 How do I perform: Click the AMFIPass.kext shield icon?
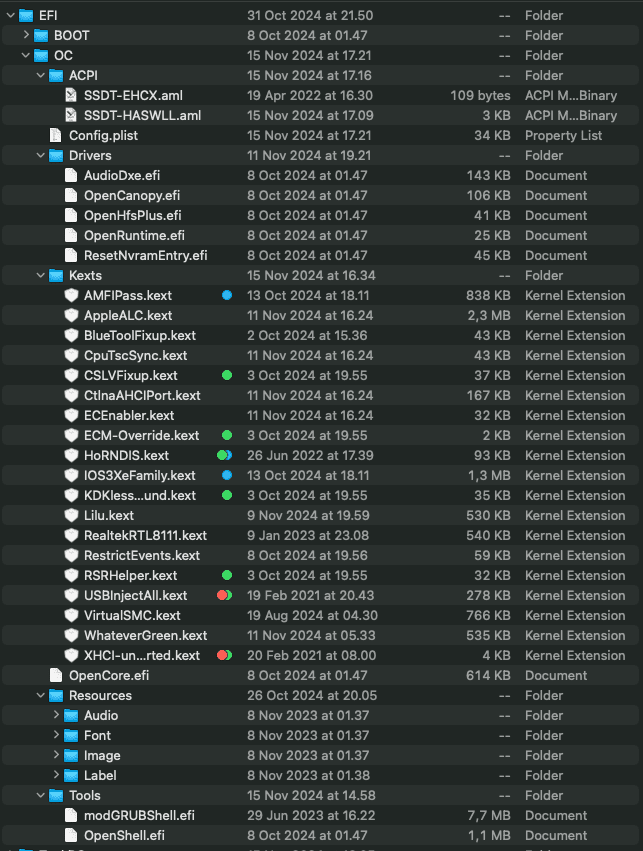(x=71, y=295)
